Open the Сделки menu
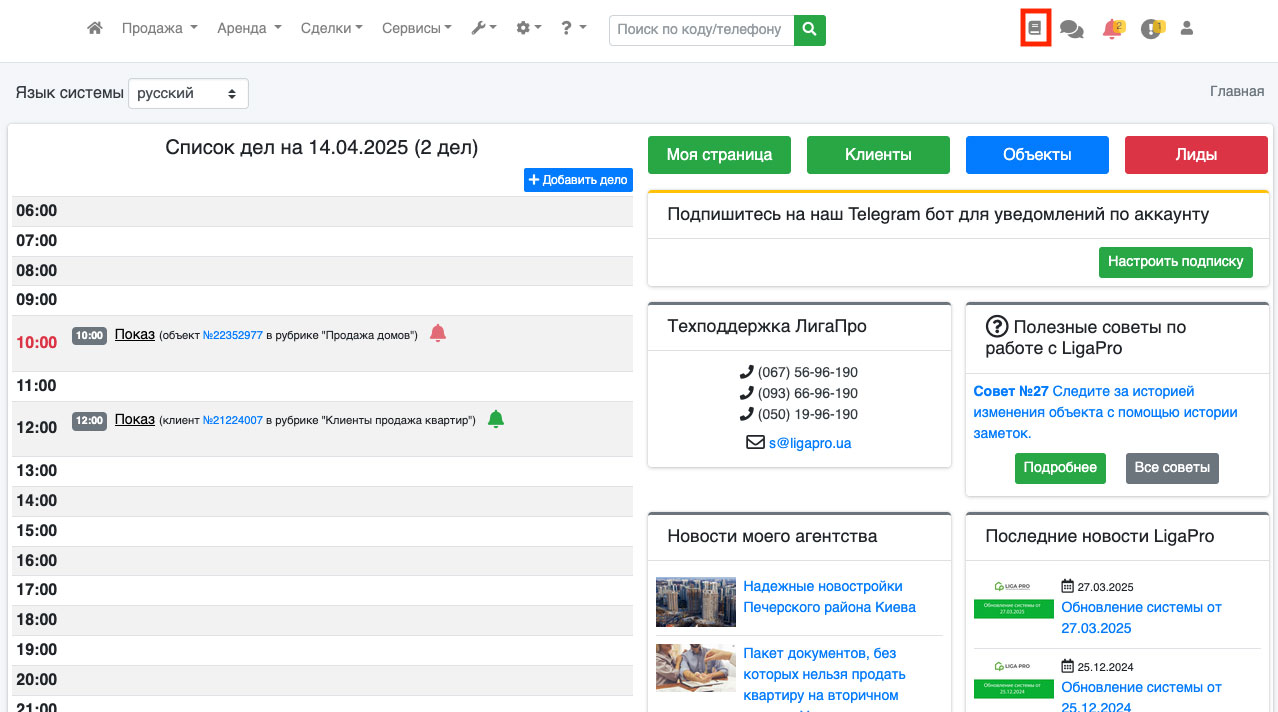This screenshot has width=1278, height=712. click(x=331, y=29)
